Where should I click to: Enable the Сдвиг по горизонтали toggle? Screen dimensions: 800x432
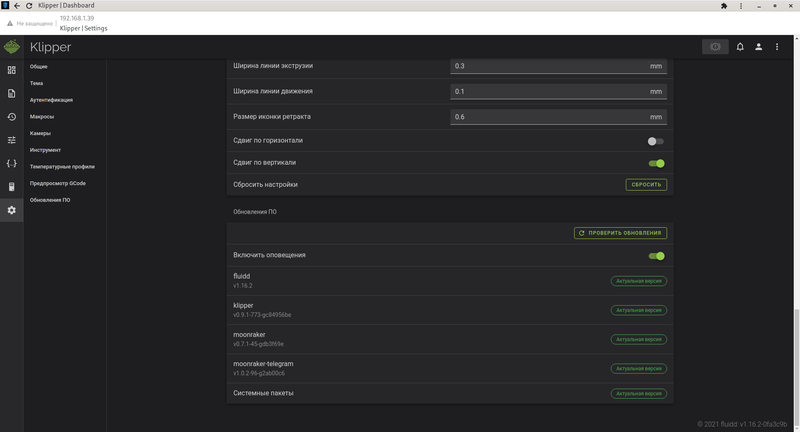[656, 142]
